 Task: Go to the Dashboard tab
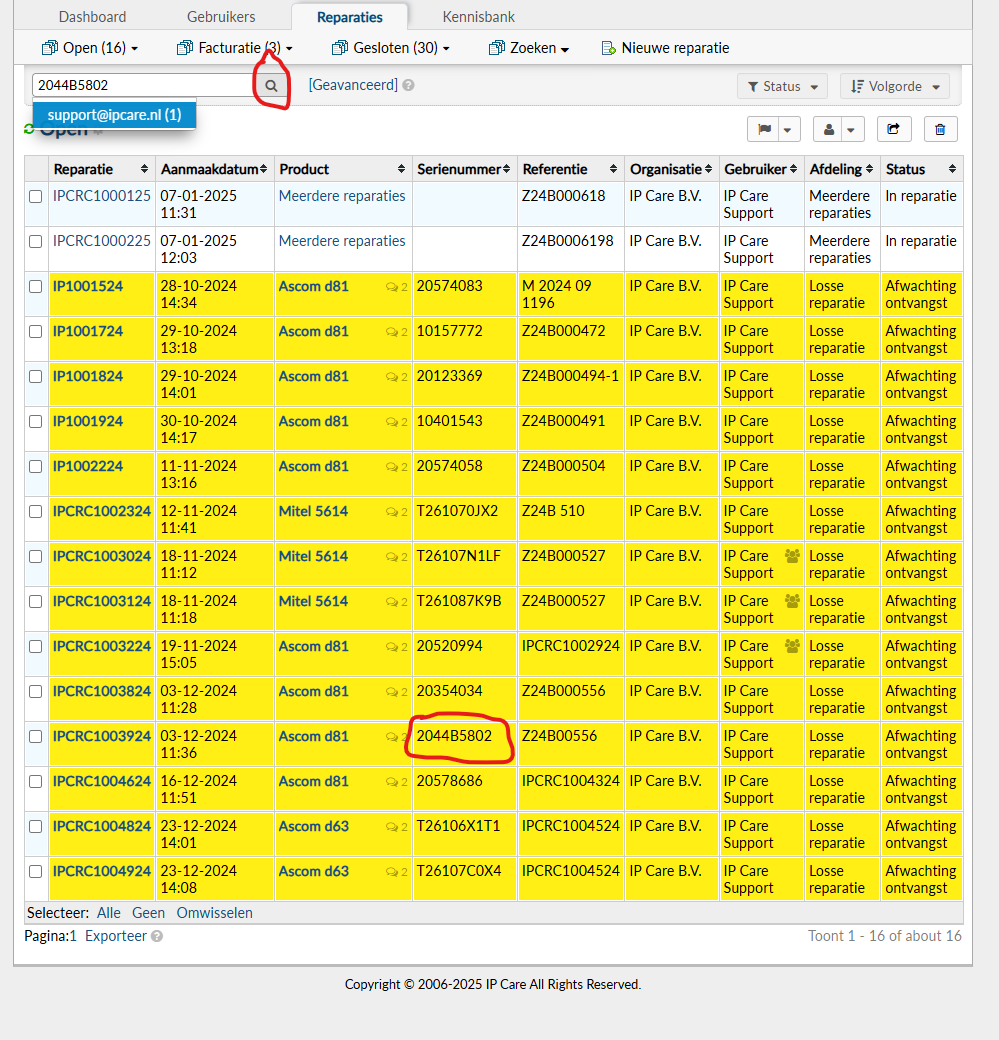(x=92, y=17)
